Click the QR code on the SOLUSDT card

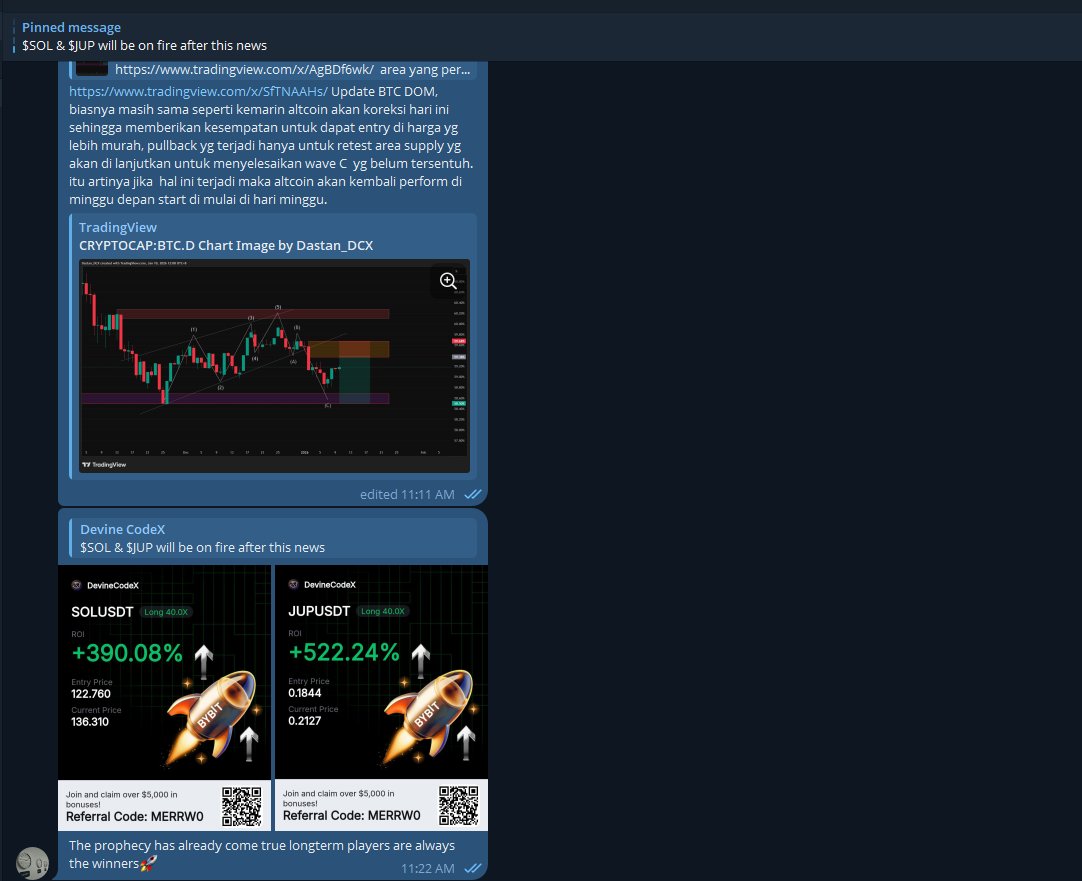242,804
